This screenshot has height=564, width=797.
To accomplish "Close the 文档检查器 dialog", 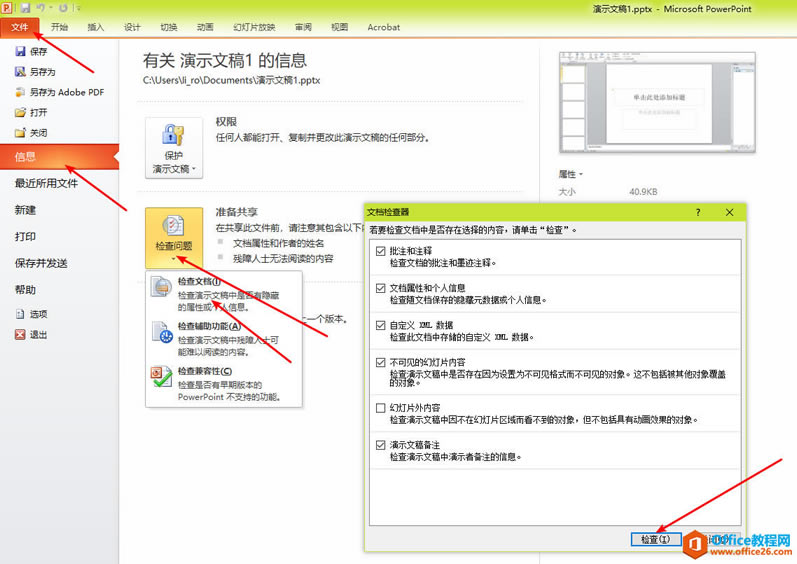I will (729, 212).
